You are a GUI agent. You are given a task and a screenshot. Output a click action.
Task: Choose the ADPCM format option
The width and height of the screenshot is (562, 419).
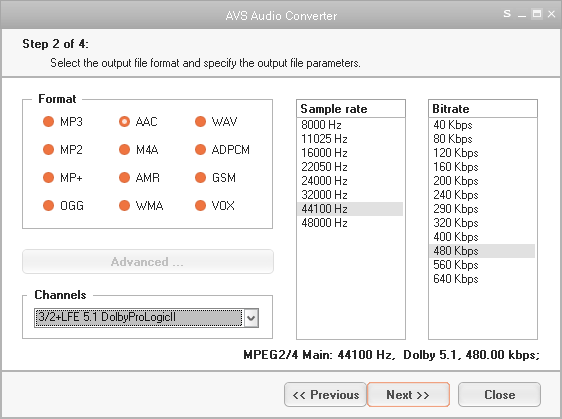click(x=200, y=149)
